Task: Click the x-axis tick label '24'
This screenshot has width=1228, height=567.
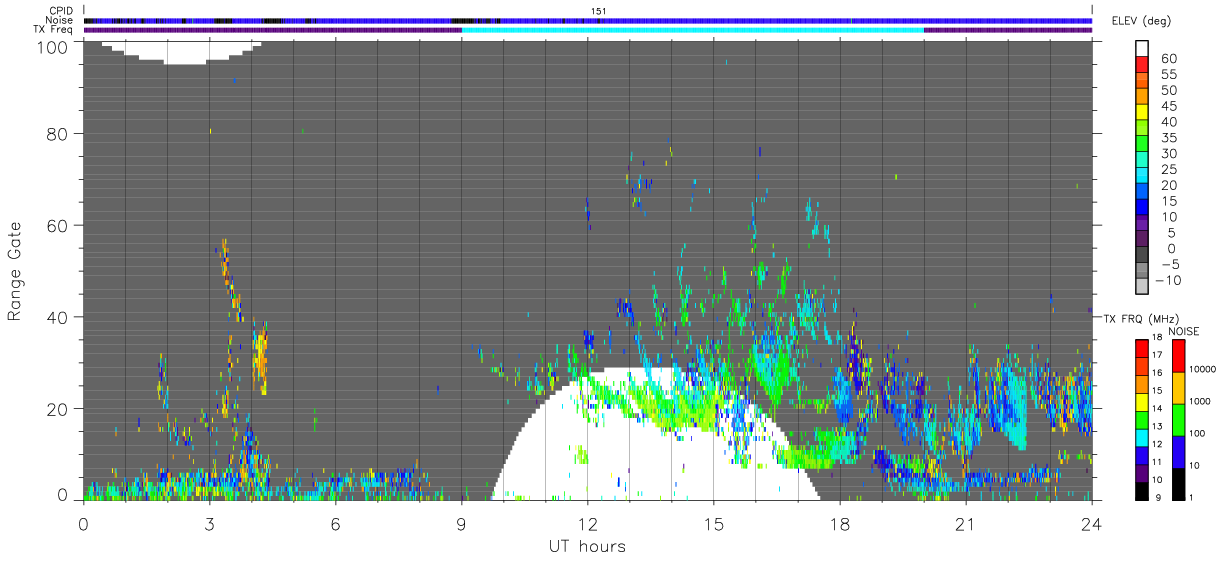Action: pos(1091,524)
